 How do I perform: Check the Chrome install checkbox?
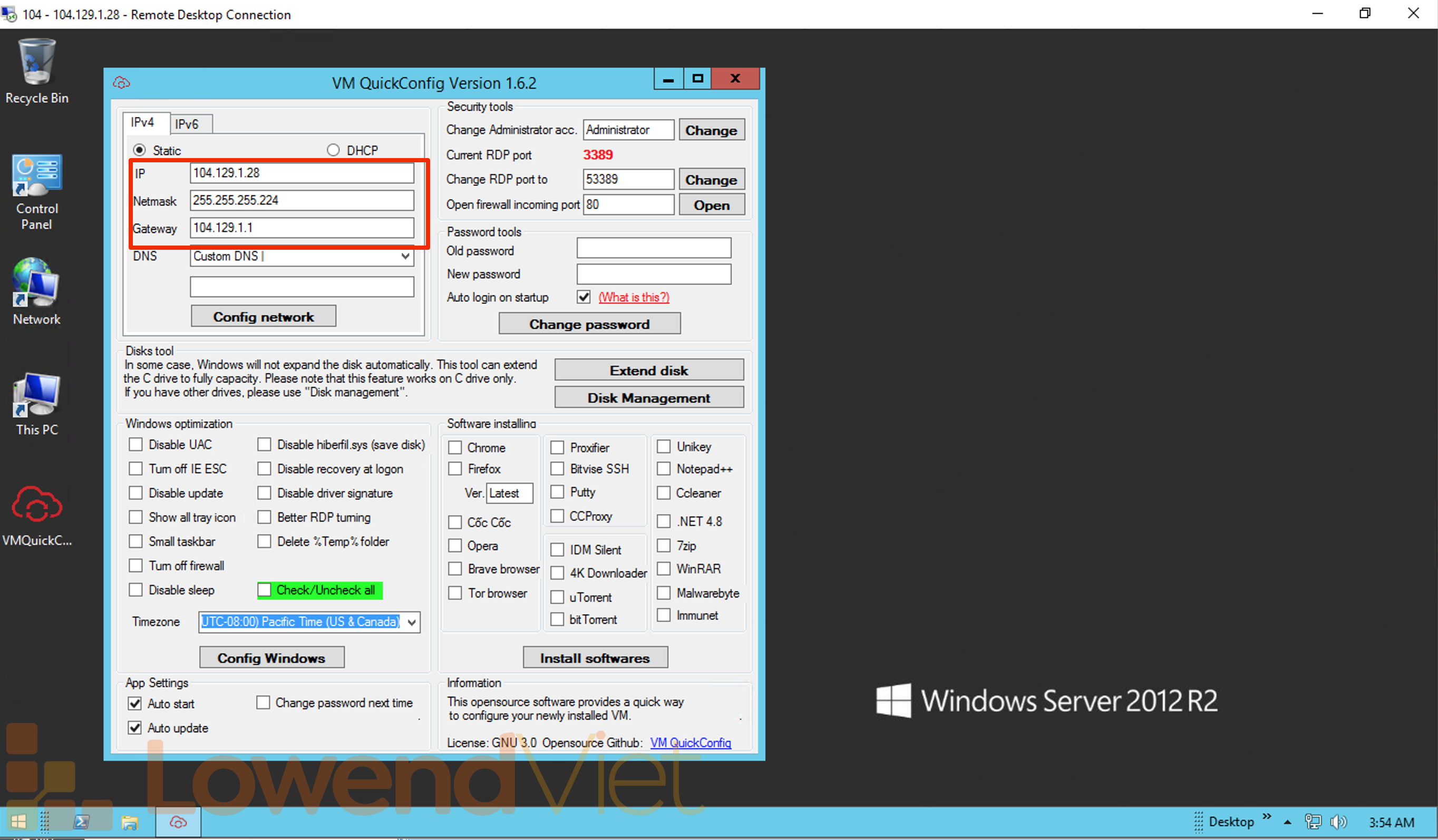point(455,447)
